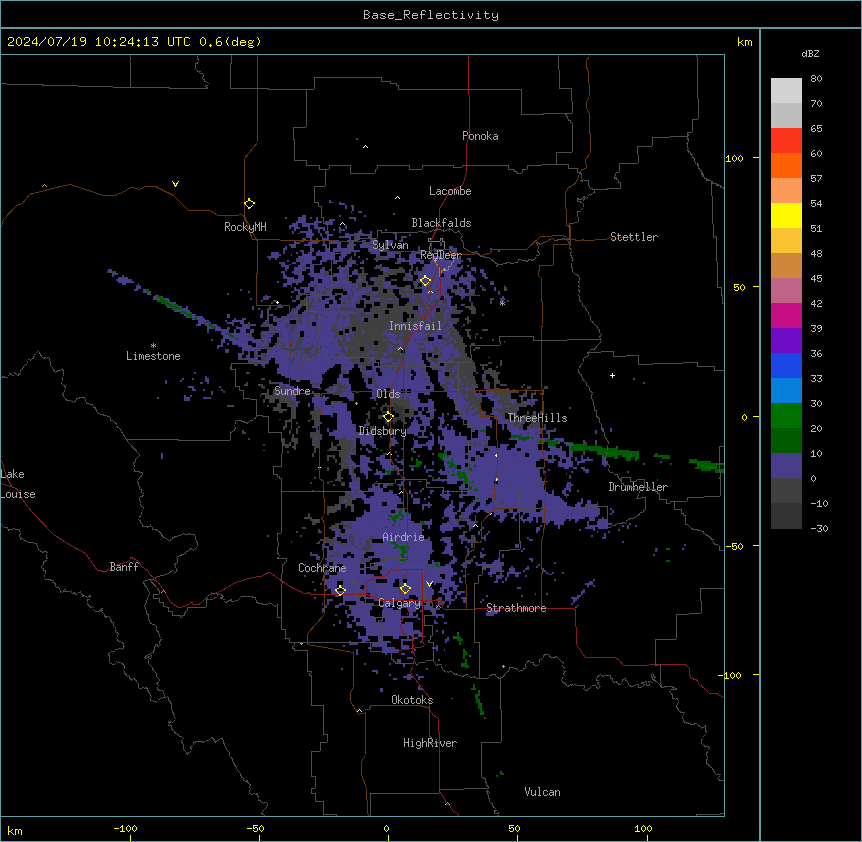Screen dimensions: 862x842
Task: Select the yellow diamond marker below Cochrane
Action: pos(340,590)
